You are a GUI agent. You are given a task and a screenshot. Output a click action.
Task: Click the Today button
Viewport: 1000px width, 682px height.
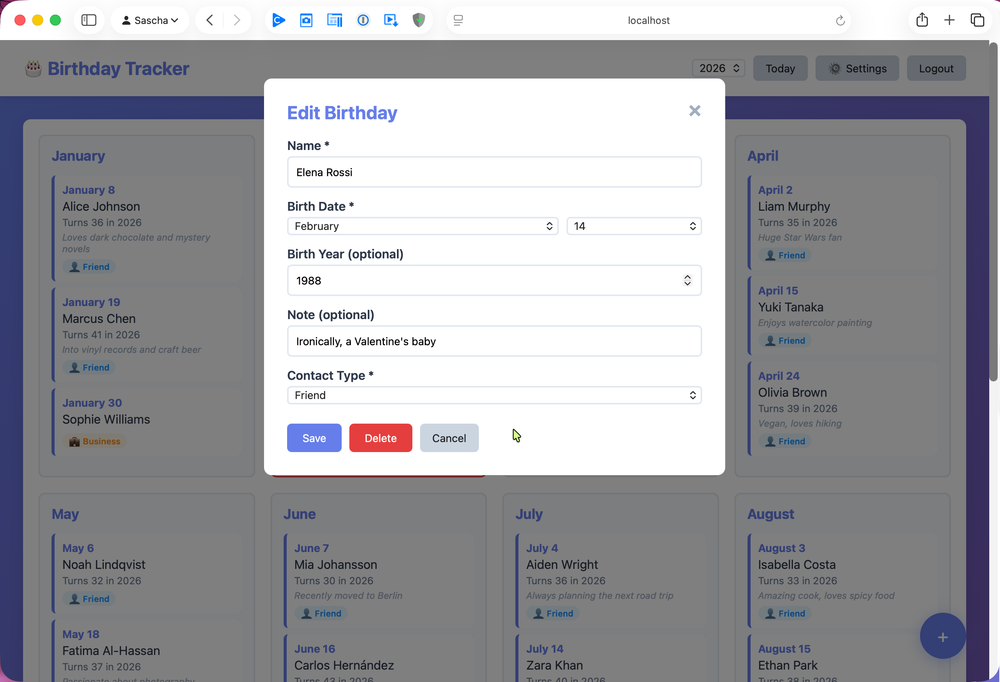(780, 68)
